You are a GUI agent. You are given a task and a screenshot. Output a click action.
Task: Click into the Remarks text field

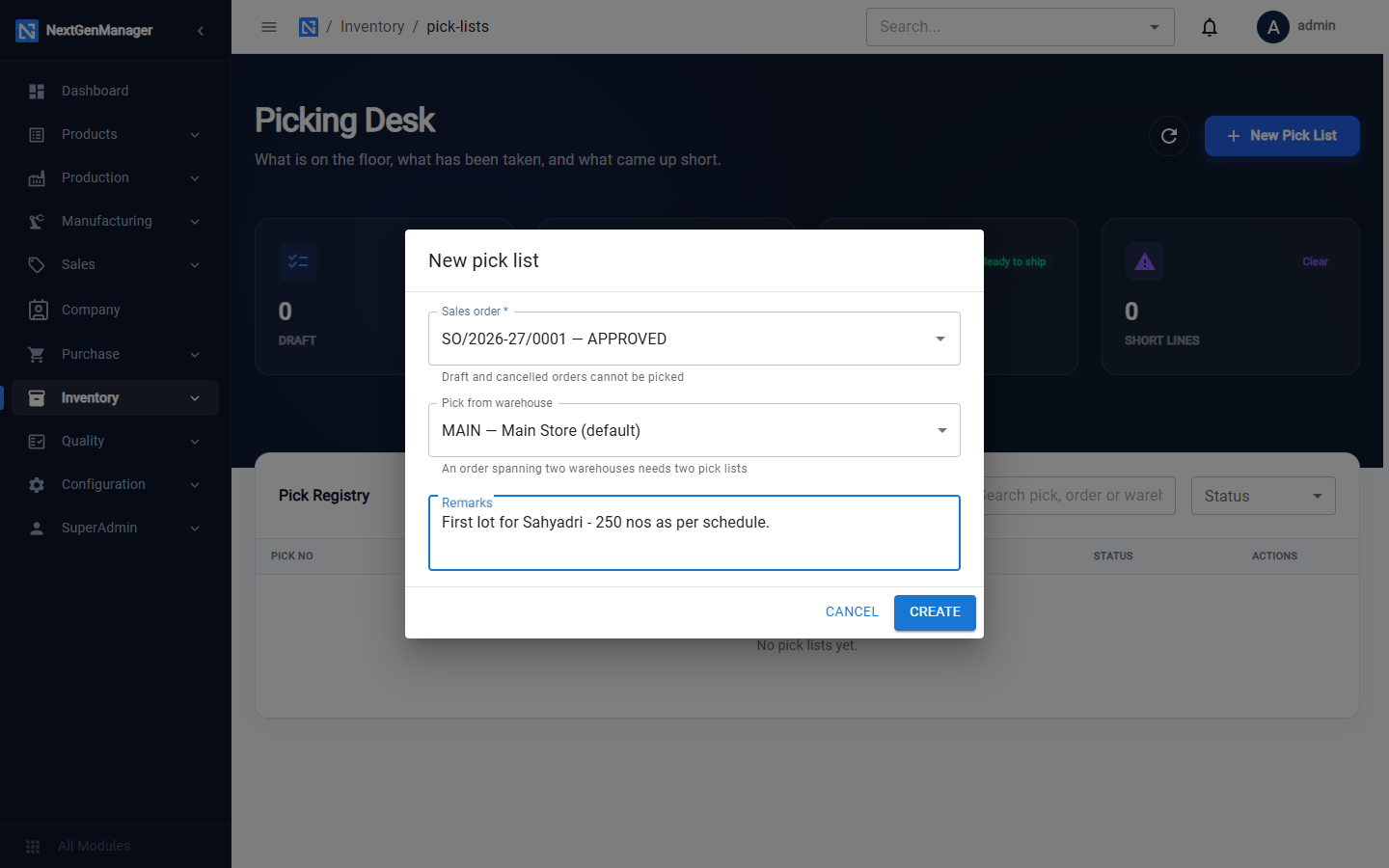tap(694, 533)
